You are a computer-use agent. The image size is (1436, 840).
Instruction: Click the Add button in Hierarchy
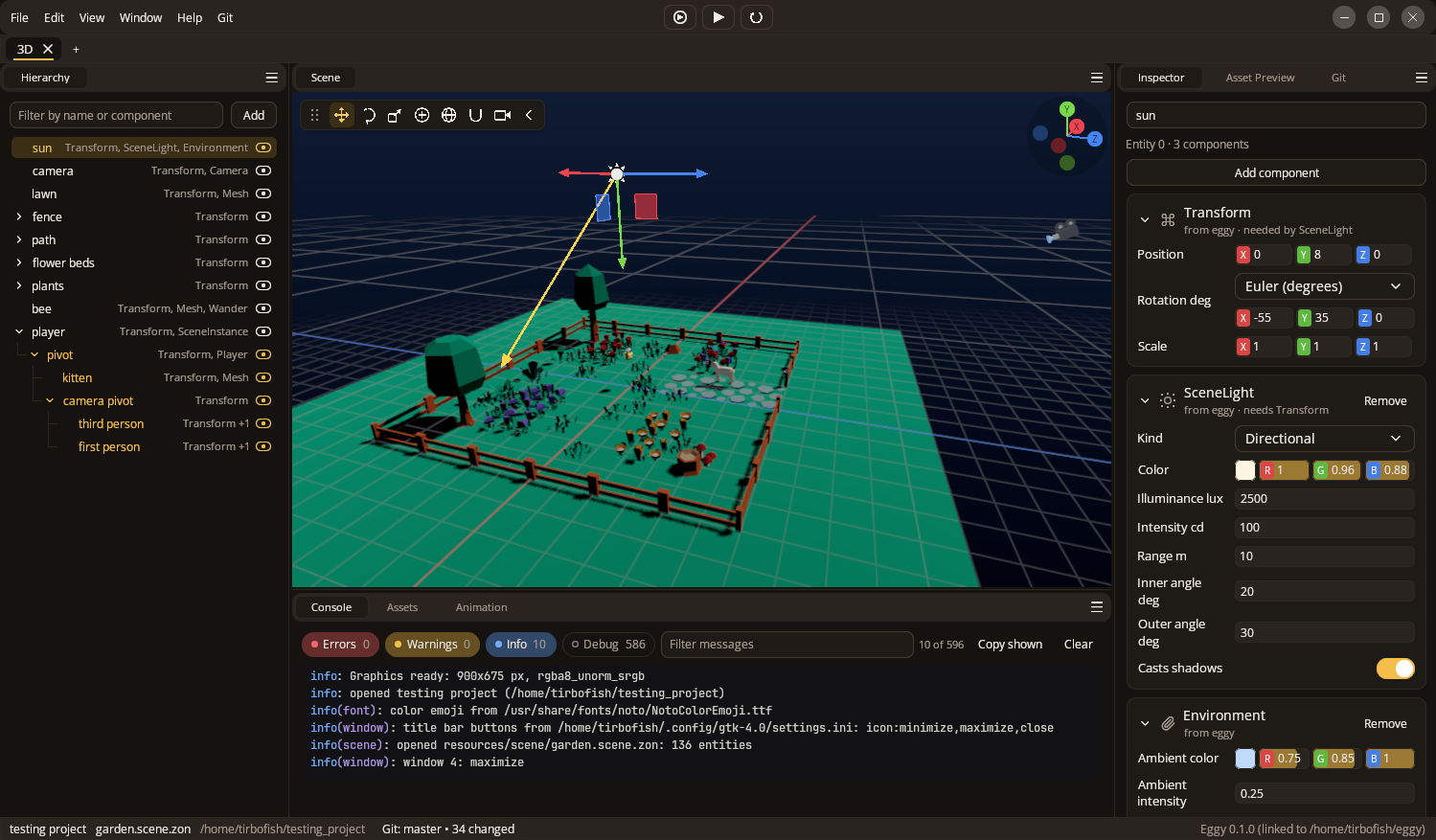[x=254, y=115]
